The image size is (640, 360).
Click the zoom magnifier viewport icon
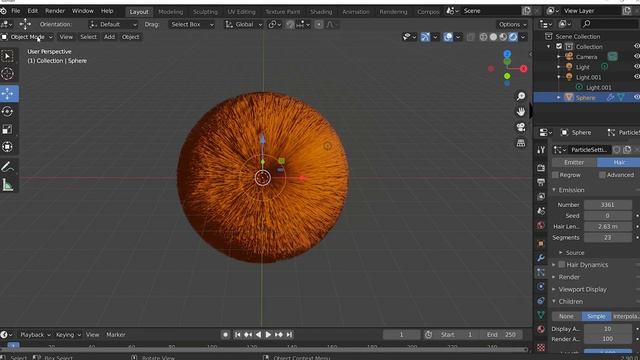point(521,96)
